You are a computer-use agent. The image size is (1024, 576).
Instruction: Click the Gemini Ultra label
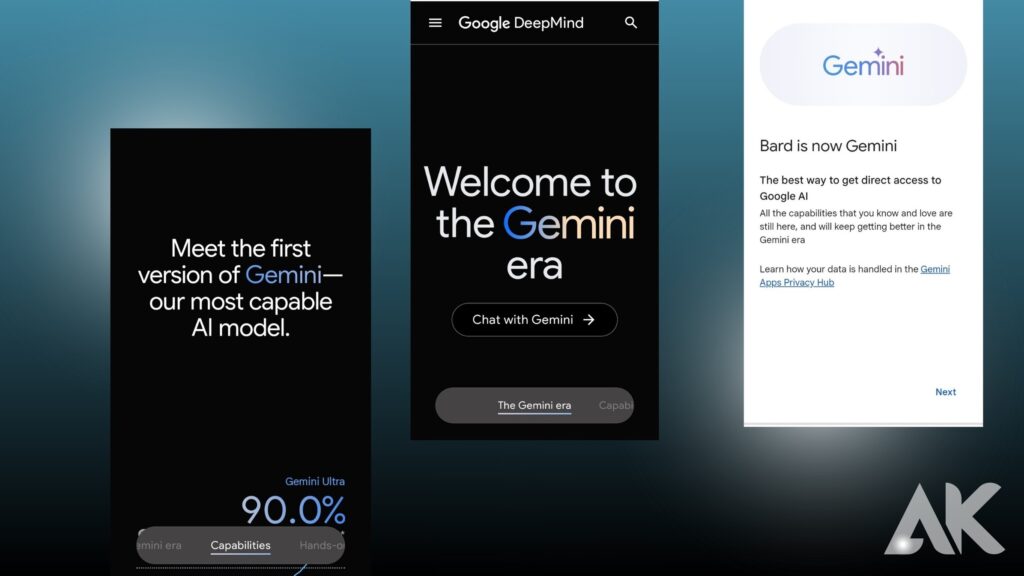click(315, 481)
